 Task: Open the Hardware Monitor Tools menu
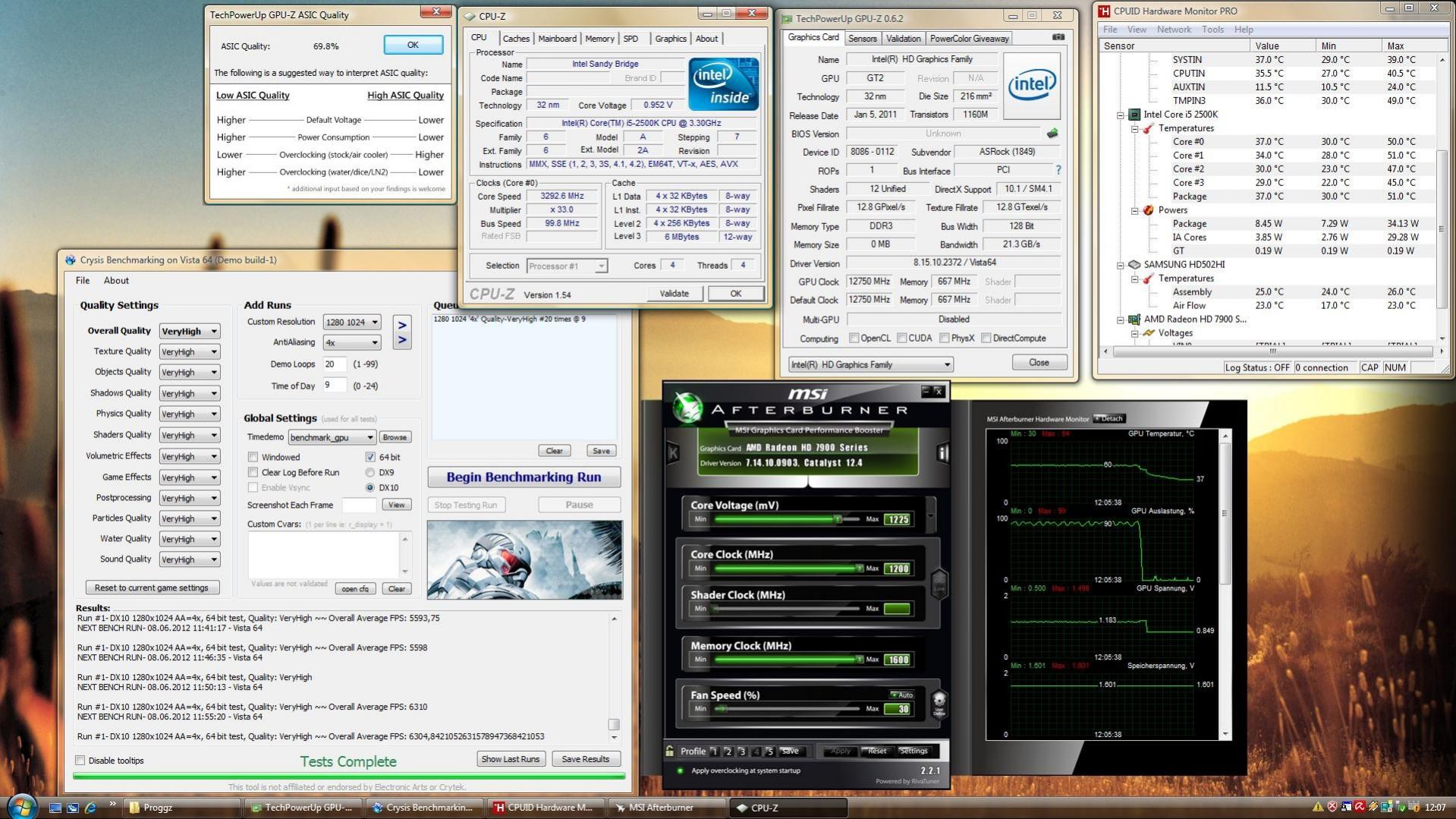1212,30
